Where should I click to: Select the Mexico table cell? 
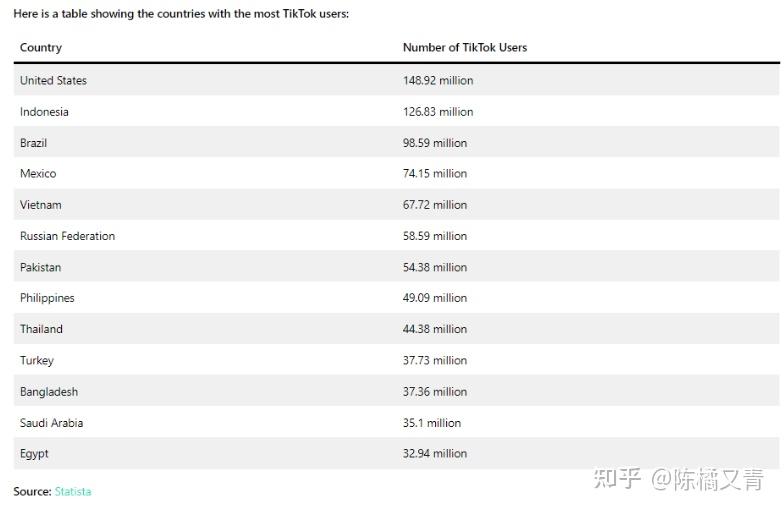click(x=38, y=174)
